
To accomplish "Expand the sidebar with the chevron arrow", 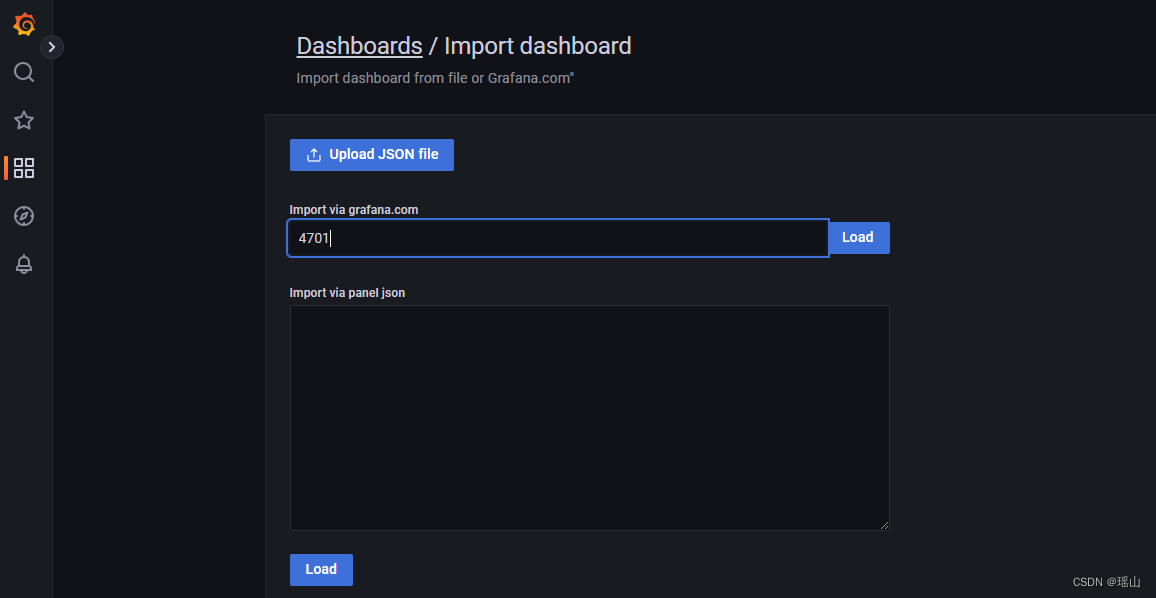I will 52,47.
